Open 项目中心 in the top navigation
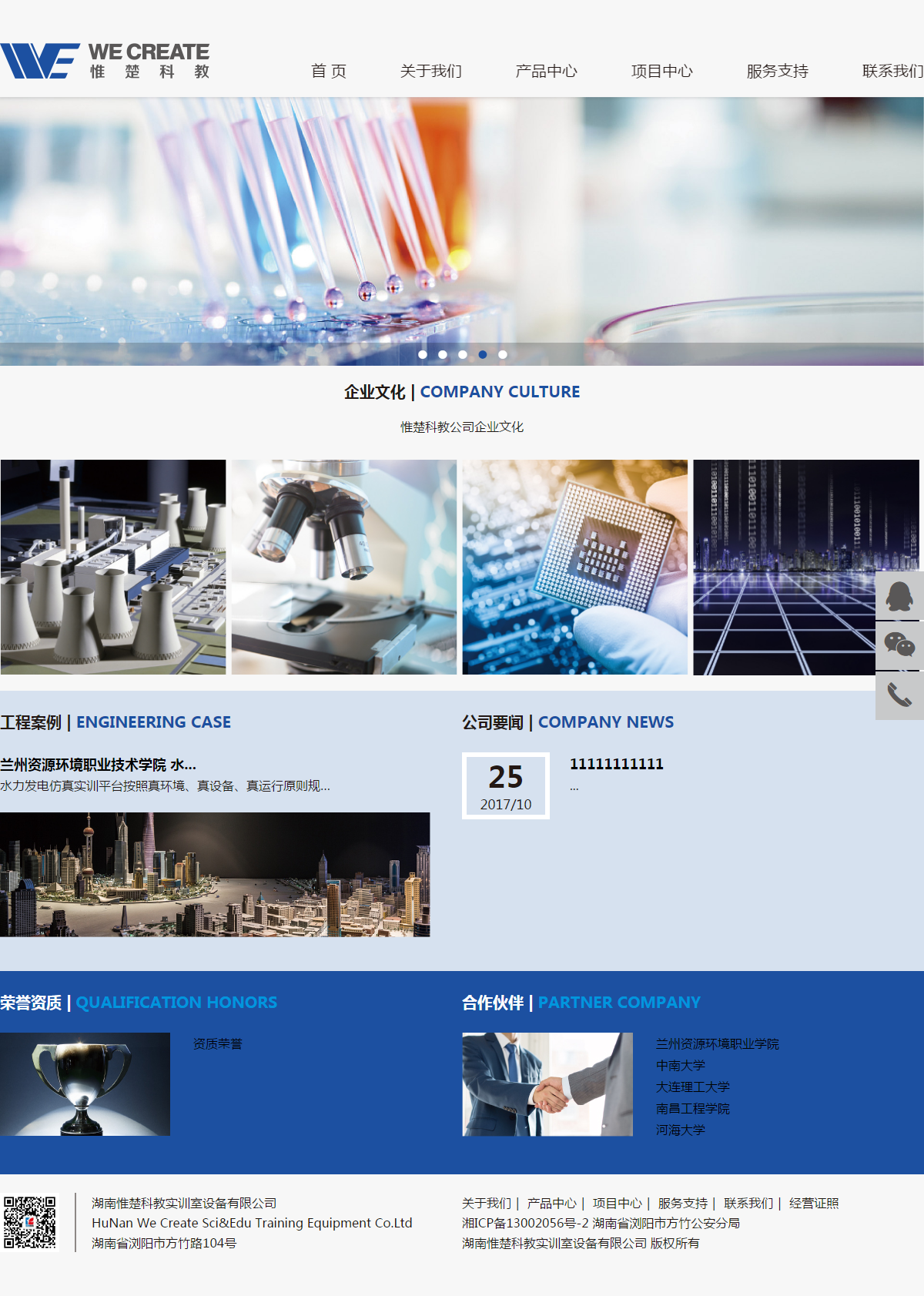 662,71
